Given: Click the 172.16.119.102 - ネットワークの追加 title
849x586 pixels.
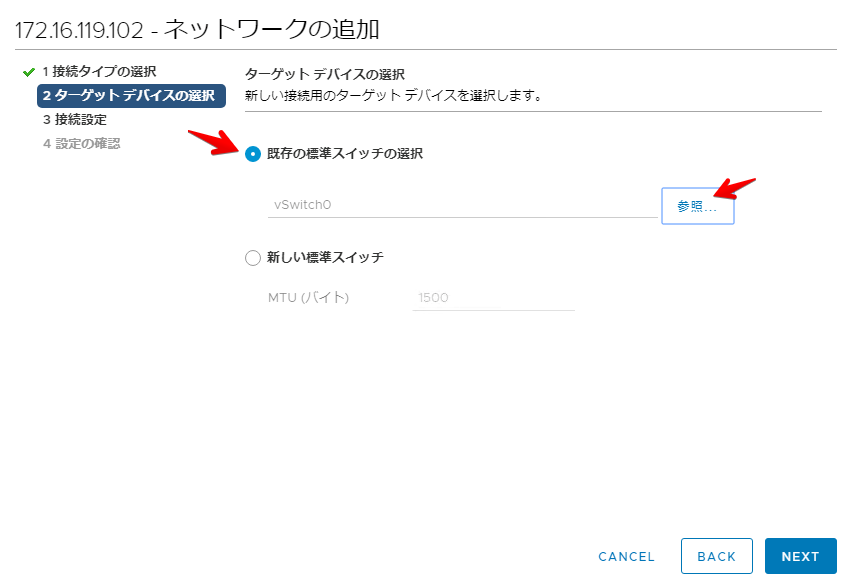Looking at the screenshot, I should 197,29.
